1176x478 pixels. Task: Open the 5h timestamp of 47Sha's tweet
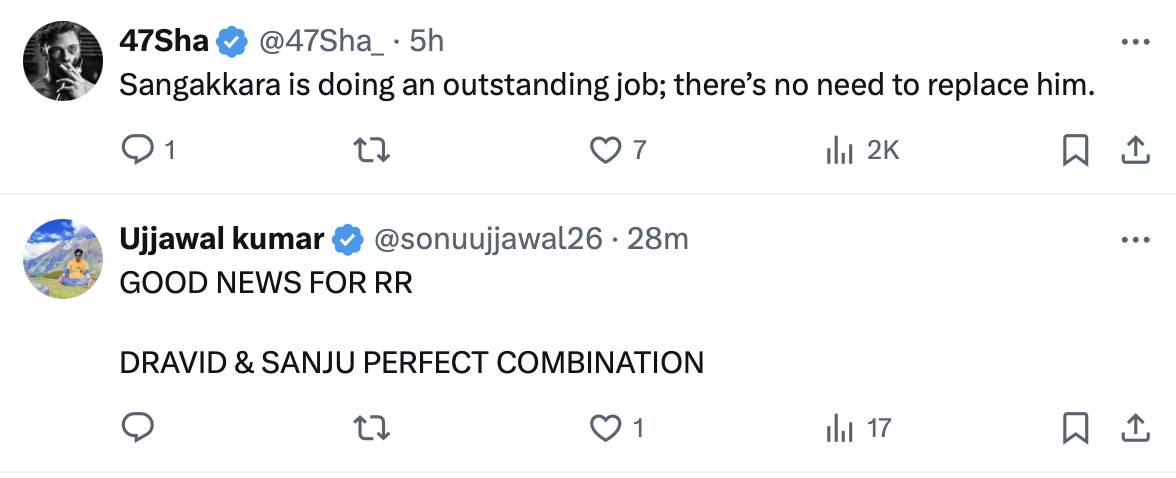[427, 41]
